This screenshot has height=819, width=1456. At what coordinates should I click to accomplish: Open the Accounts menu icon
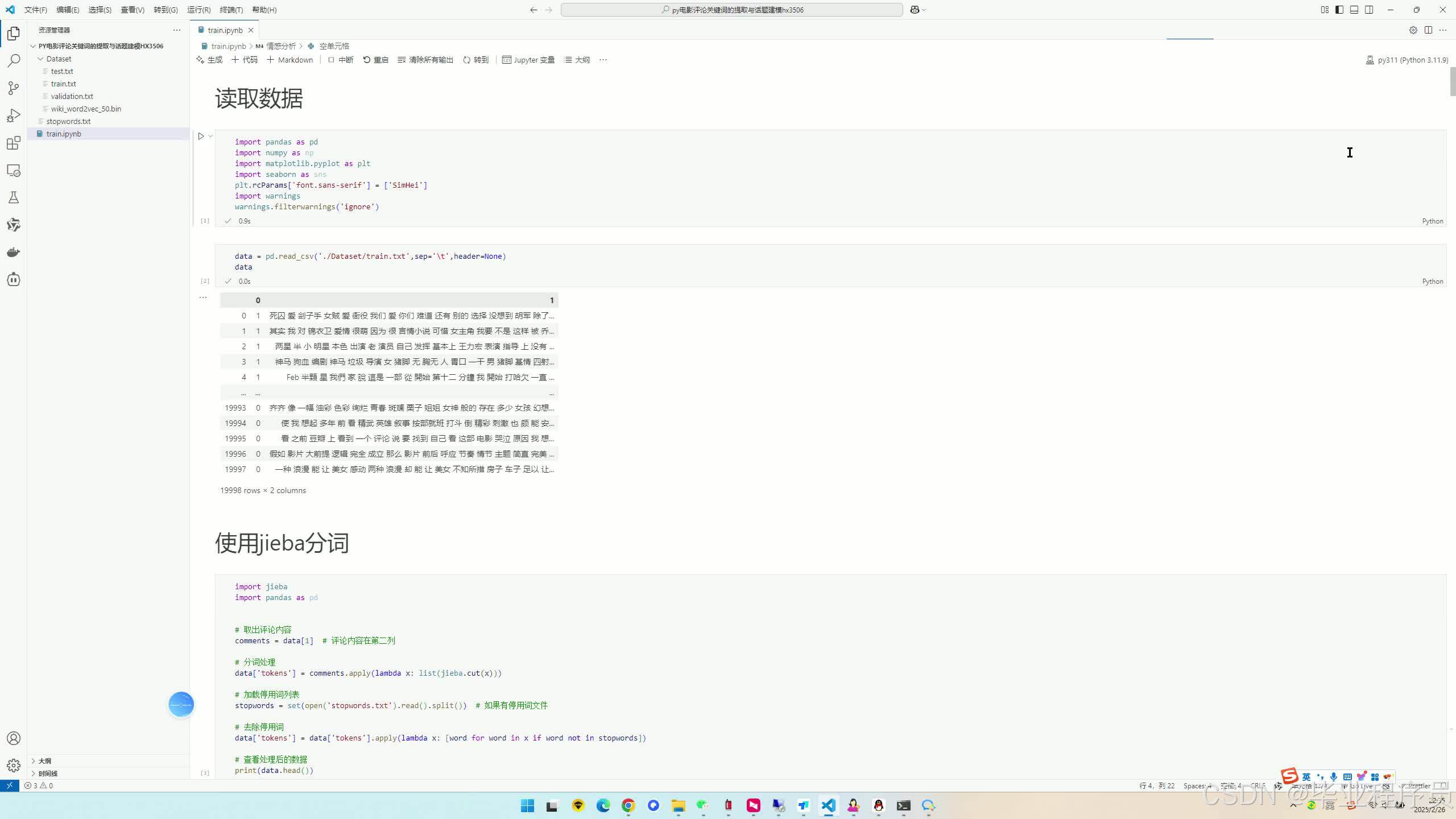pos(14,738)
